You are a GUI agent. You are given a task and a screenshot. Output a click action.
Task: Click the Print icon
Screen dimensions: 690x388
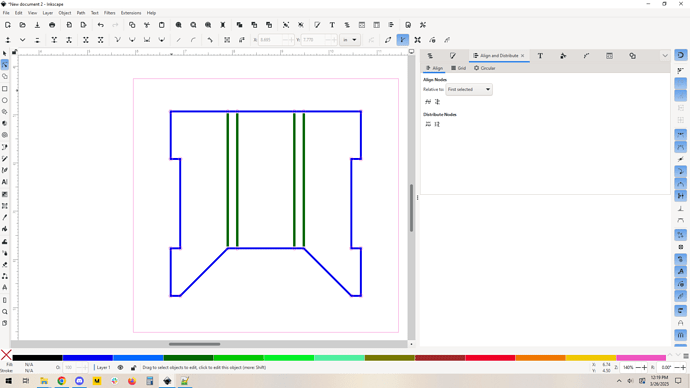[52, 25]
